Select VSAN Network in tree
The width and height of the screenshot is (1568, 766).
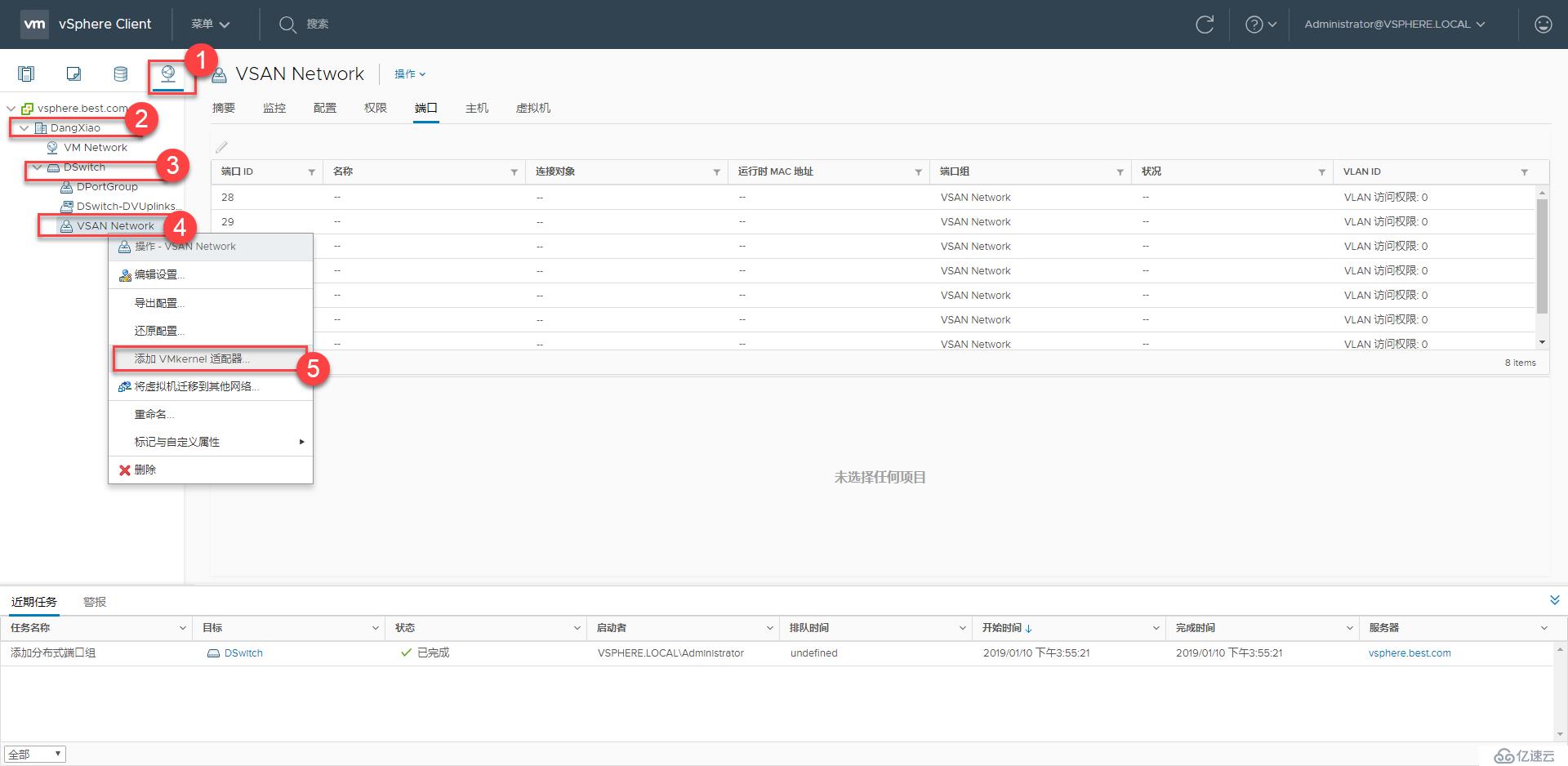115,226
